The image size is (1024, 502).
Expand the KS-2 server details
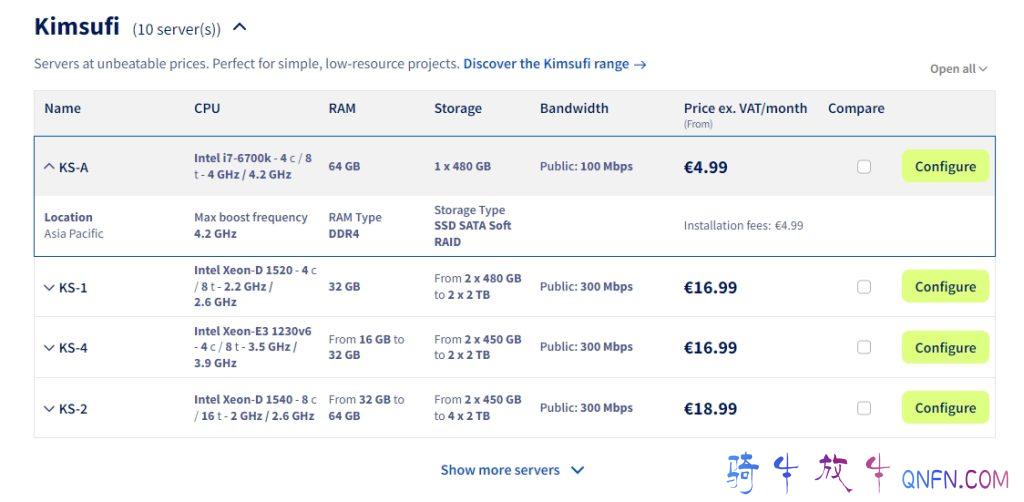pyautogui.click(x=50, y=408)
